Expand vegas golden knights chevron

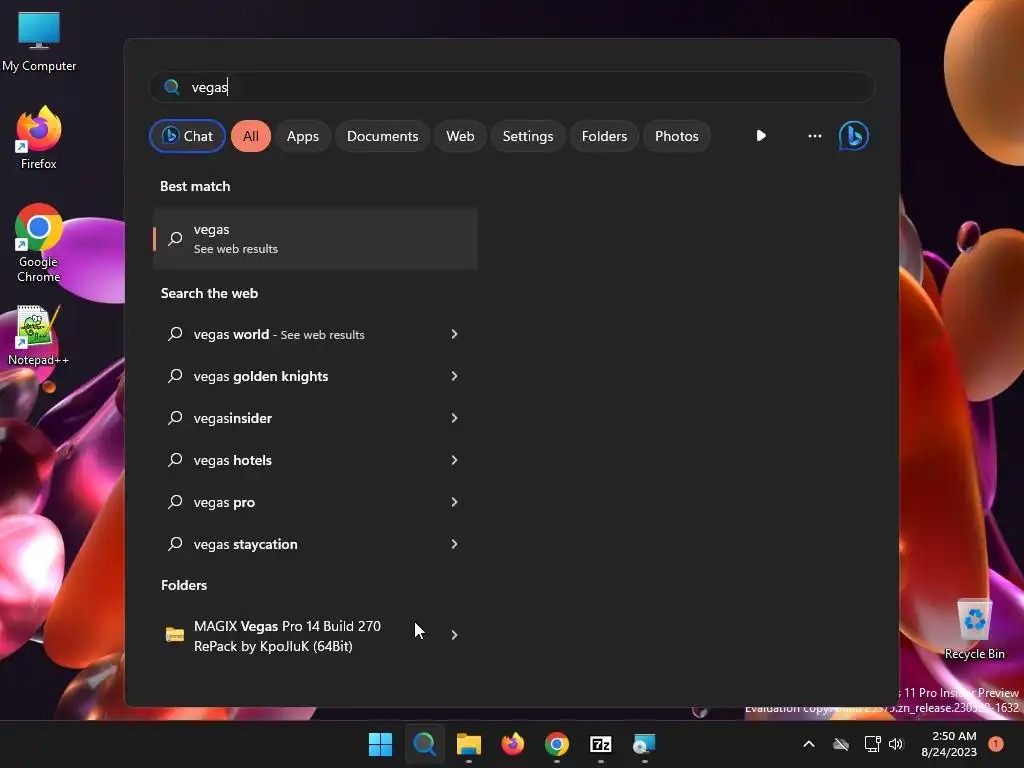click(x=455, y=376)
